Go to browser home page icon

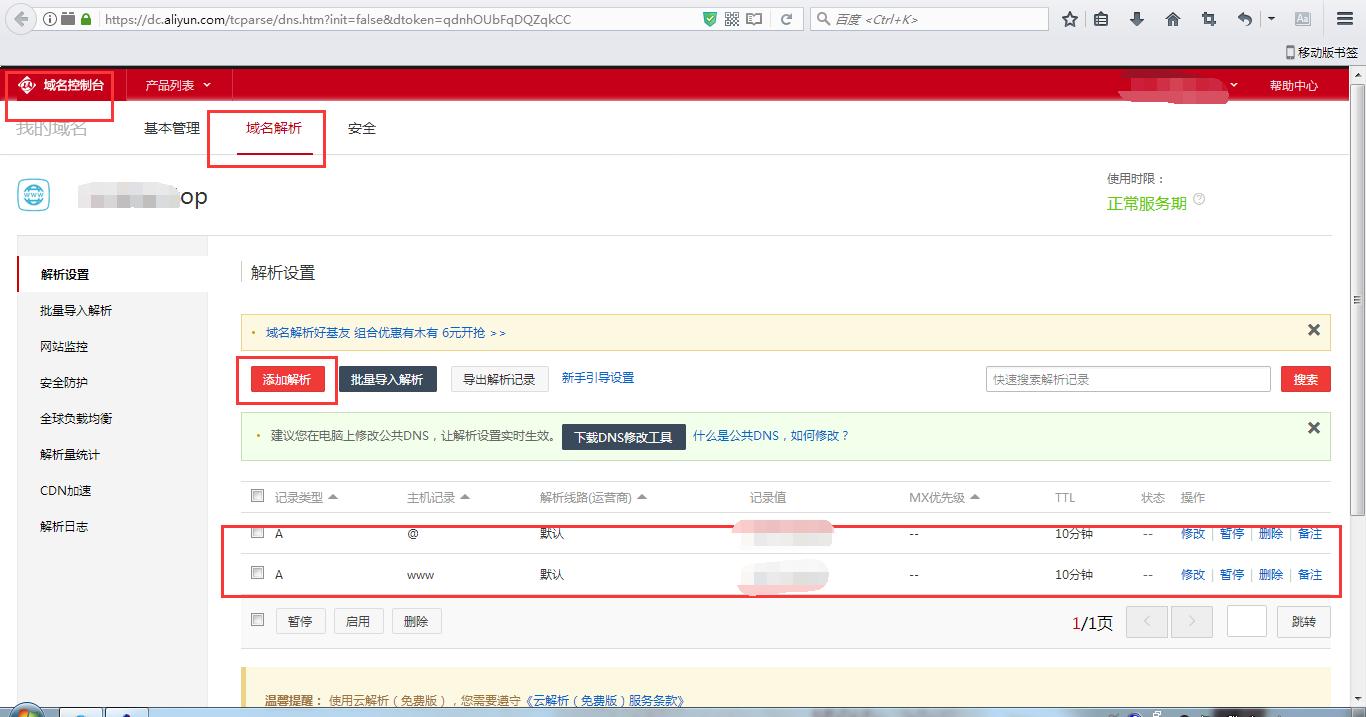1173,19
